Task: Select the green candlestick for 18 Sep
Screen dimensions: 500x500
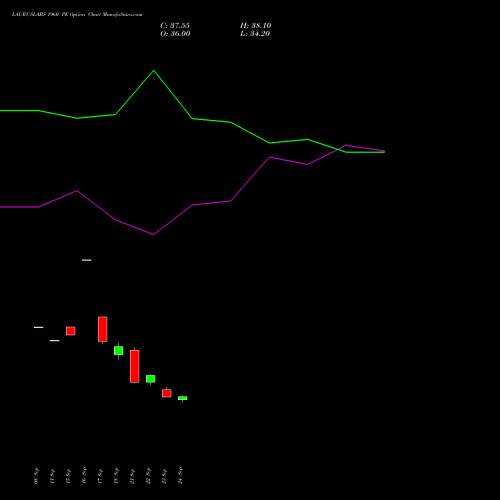Action: click(x=119, y=350)
